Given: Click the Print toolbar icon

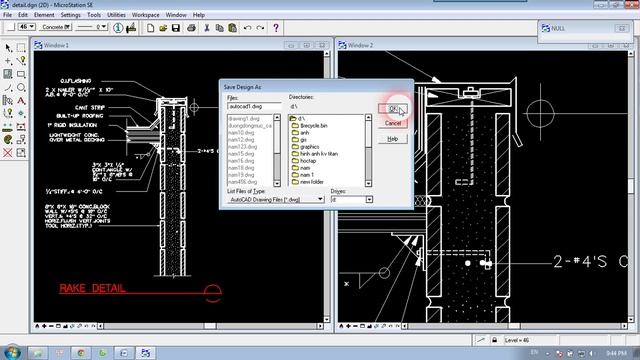Looking at the screenshot, I should click(x=191, y=28).
